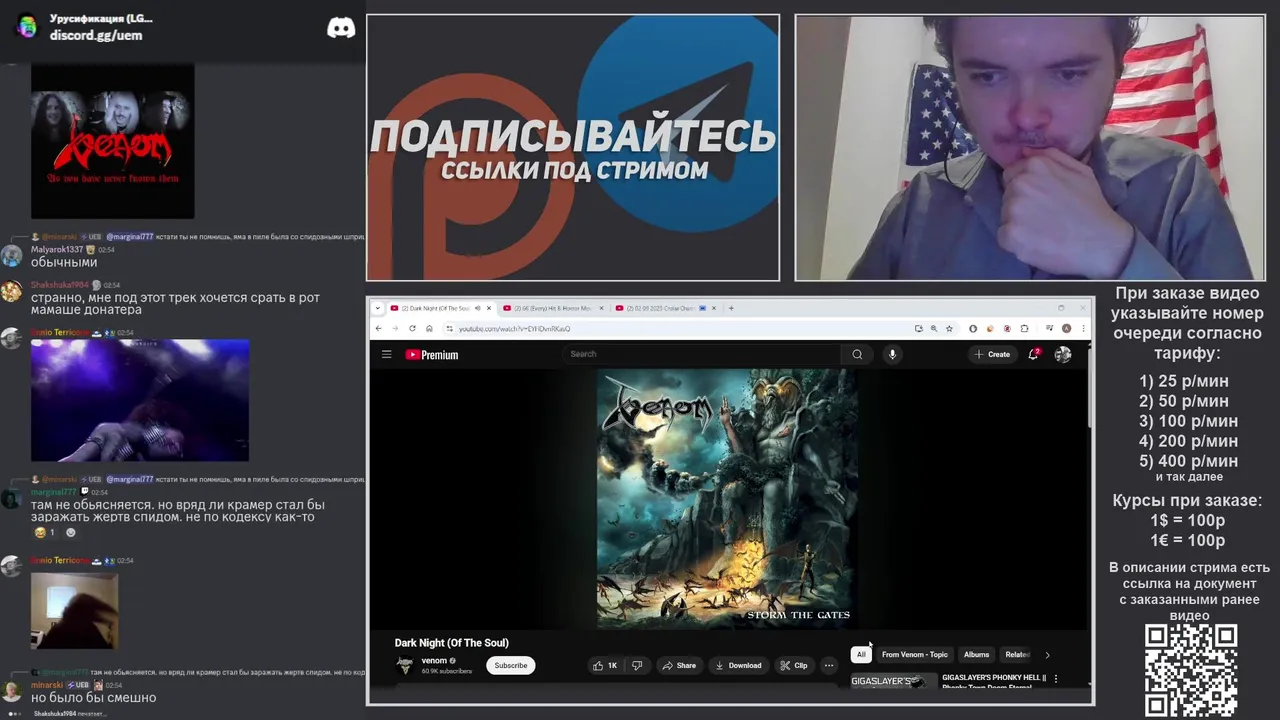The height and width of the screenshot is (720, 1280).
Task: Open the address bar zoom magnifier icon
Action: pyautogui.click(x=934, y=328)
